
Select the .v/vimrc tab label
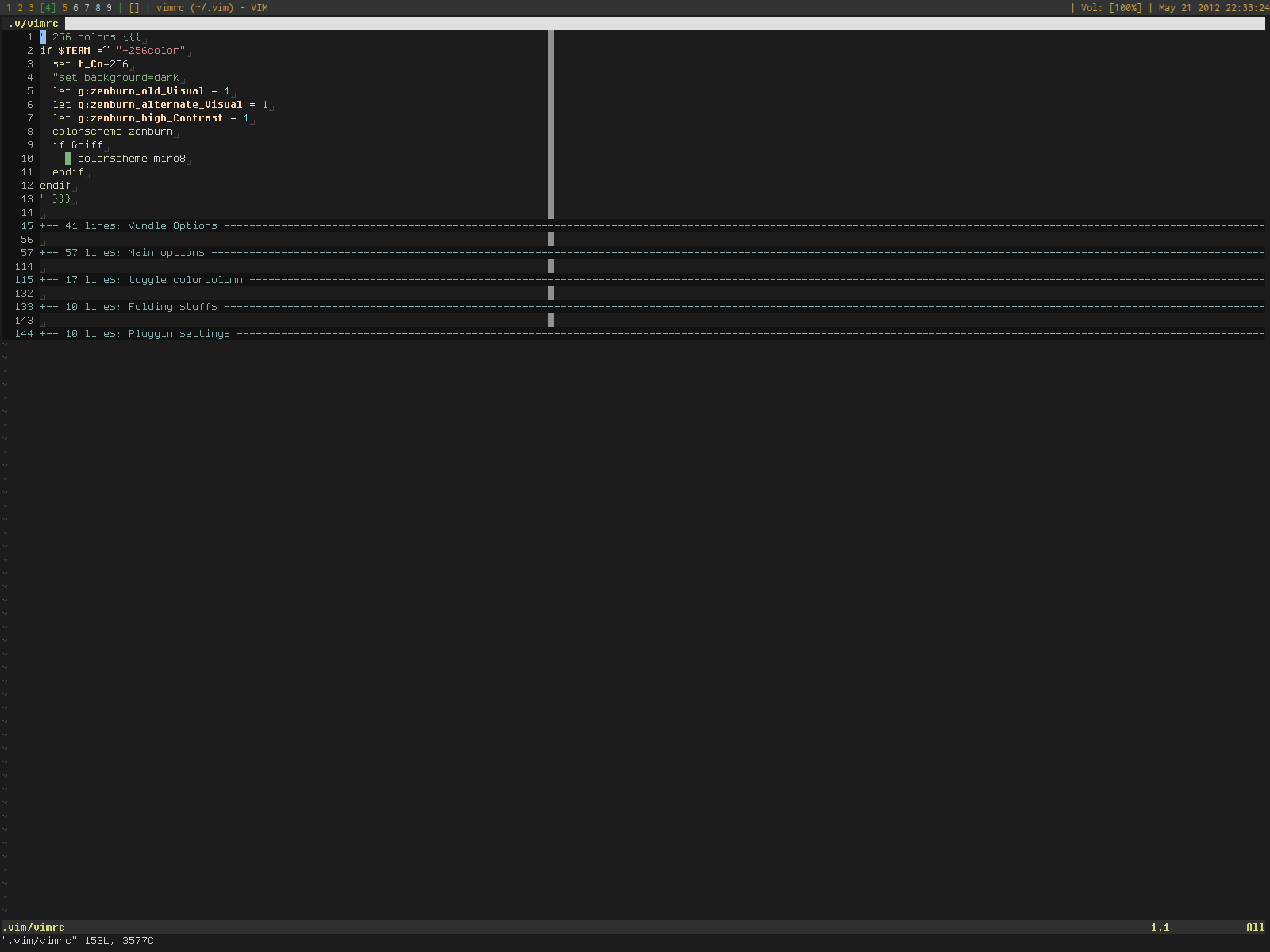coord(33,24)
